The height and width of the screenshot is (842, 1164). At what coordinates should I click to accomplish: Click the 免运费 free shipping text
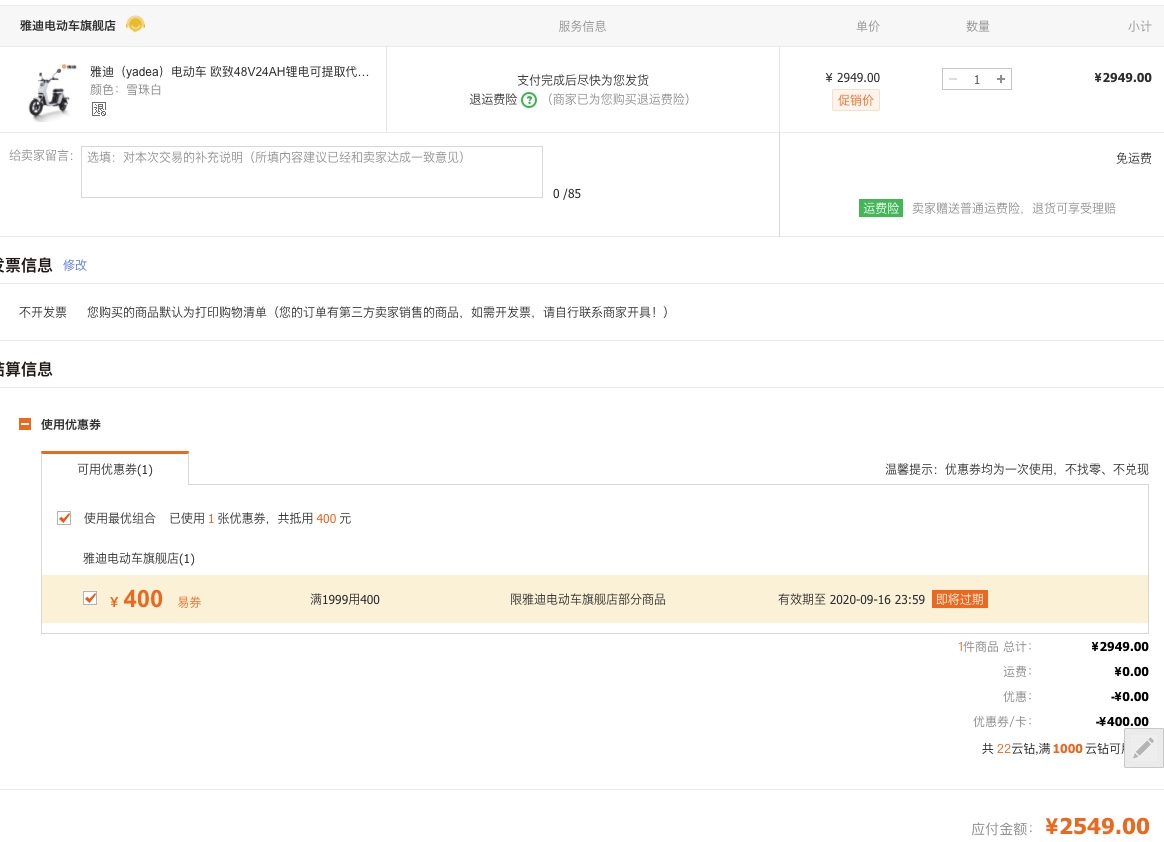coord(1134,158)
